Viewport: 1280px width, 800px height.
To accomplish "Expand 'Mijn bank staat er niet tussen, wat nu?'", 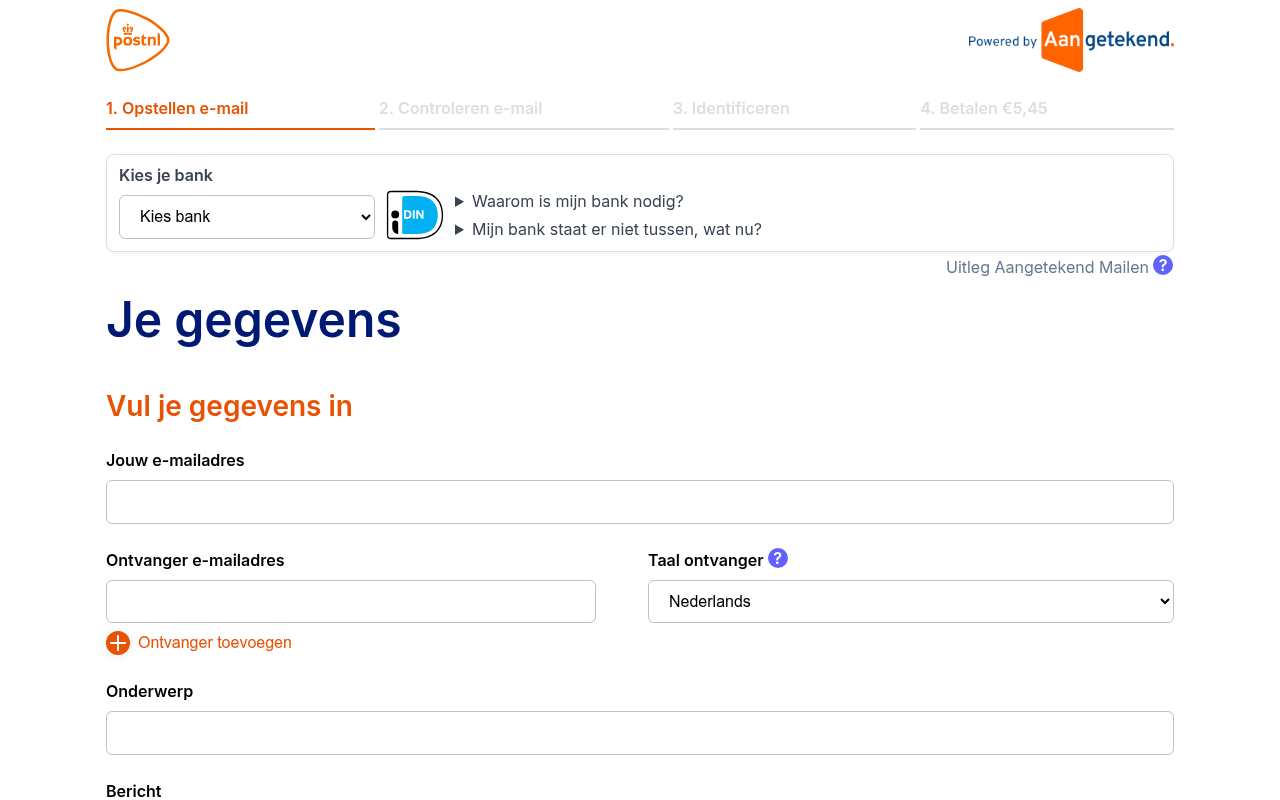I will 608,229.
